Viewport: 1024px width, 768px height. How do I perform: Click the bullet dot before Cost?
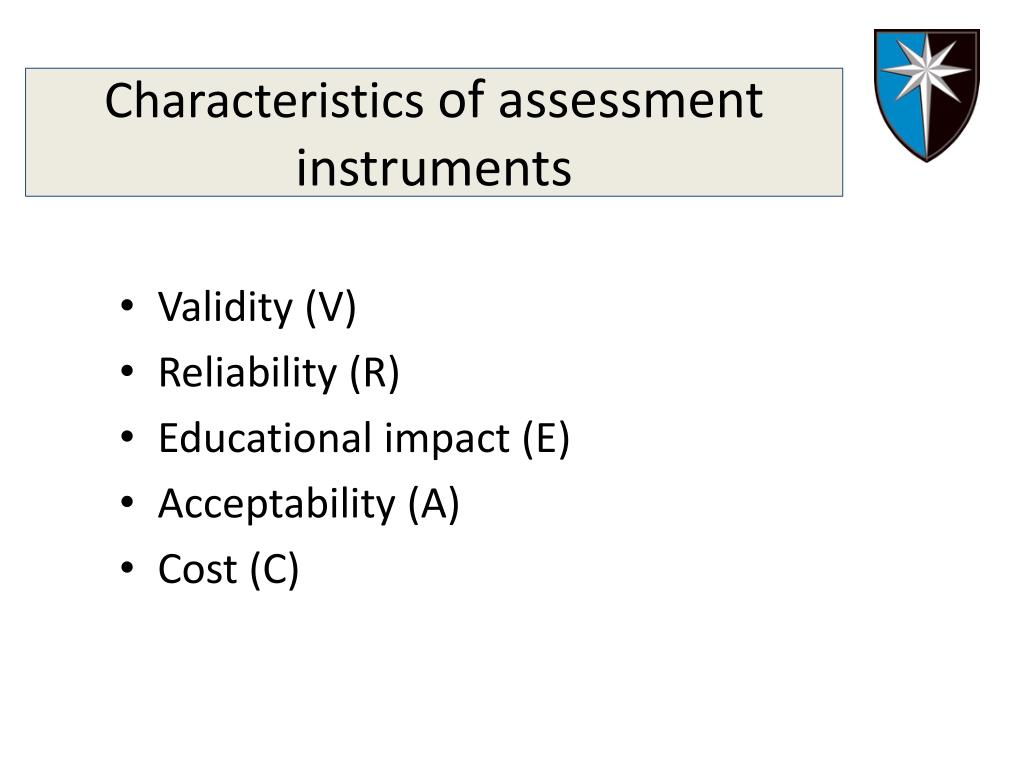pyautogui.click(x=127, y=567)
